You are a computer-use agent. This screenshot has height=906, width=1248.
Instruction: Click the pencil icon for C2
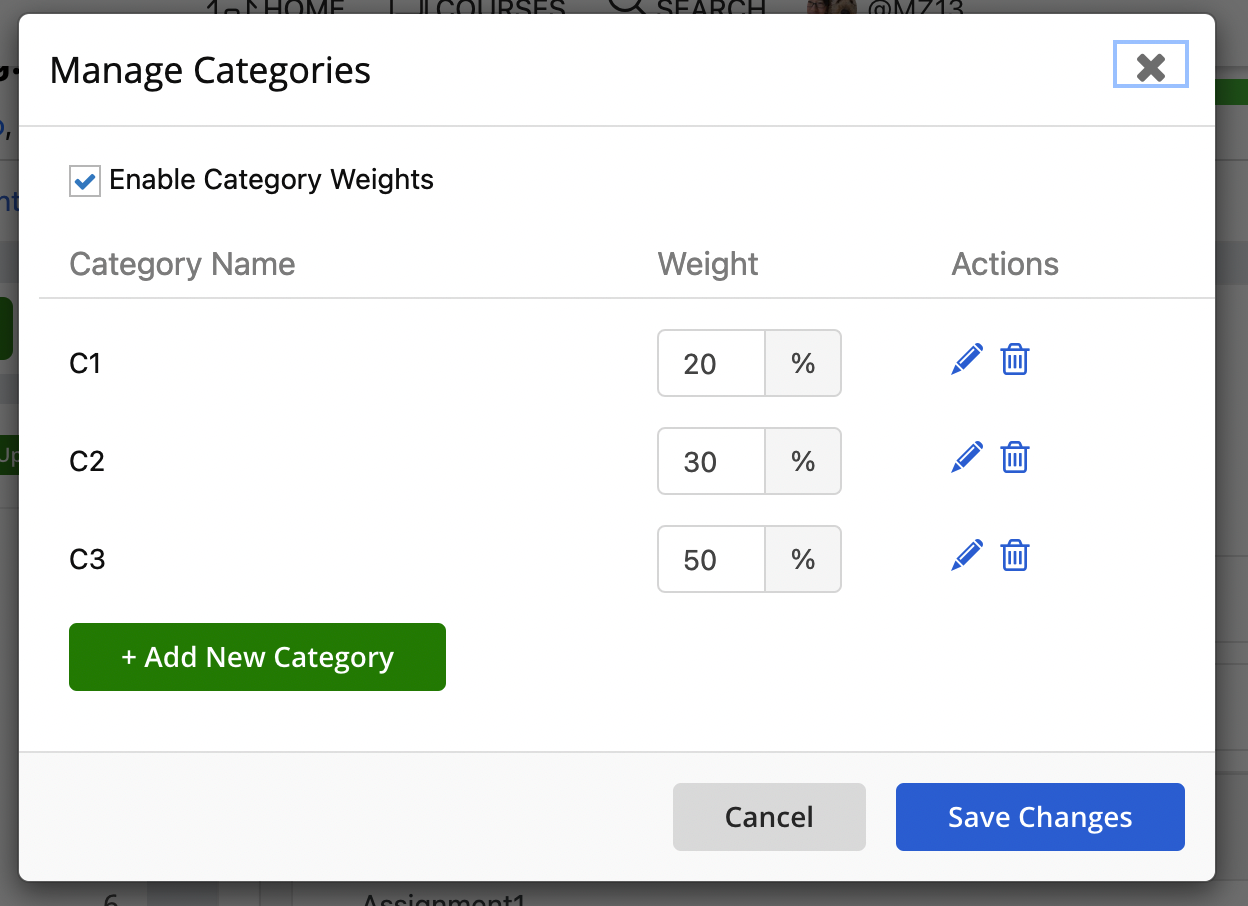click(967, 457)
